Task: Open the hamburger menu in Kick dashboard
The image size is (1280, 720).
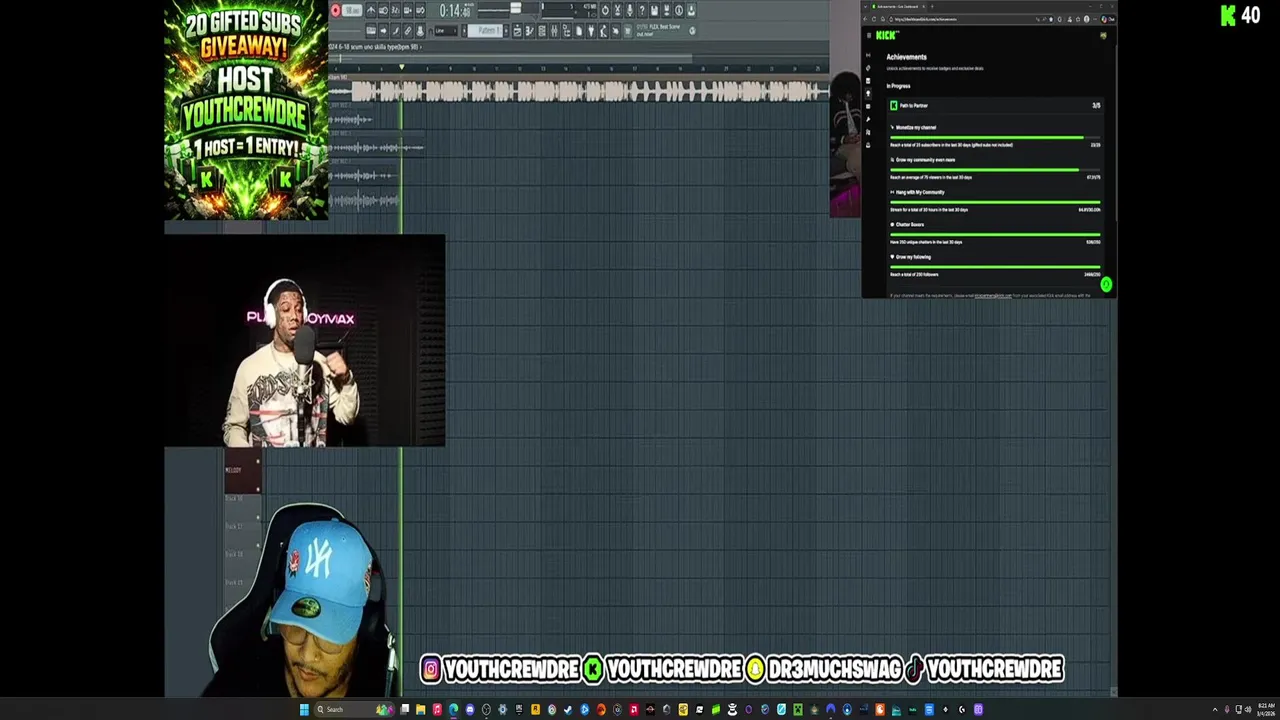Action: pos(869,35)
